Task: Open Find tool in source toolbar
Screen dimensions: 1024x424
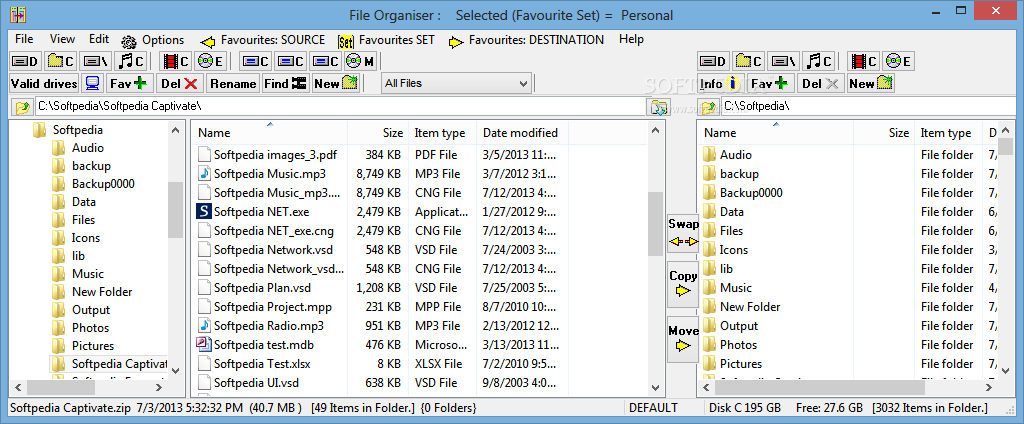Action: point(285,83)
